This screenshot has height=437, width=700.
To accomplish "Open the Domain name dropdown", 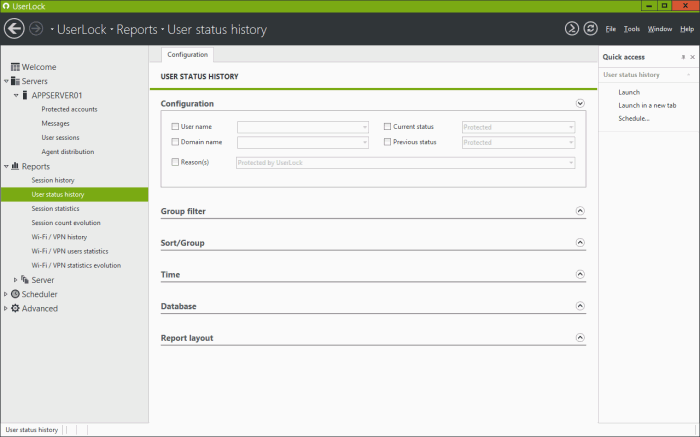I will point(303,142).
